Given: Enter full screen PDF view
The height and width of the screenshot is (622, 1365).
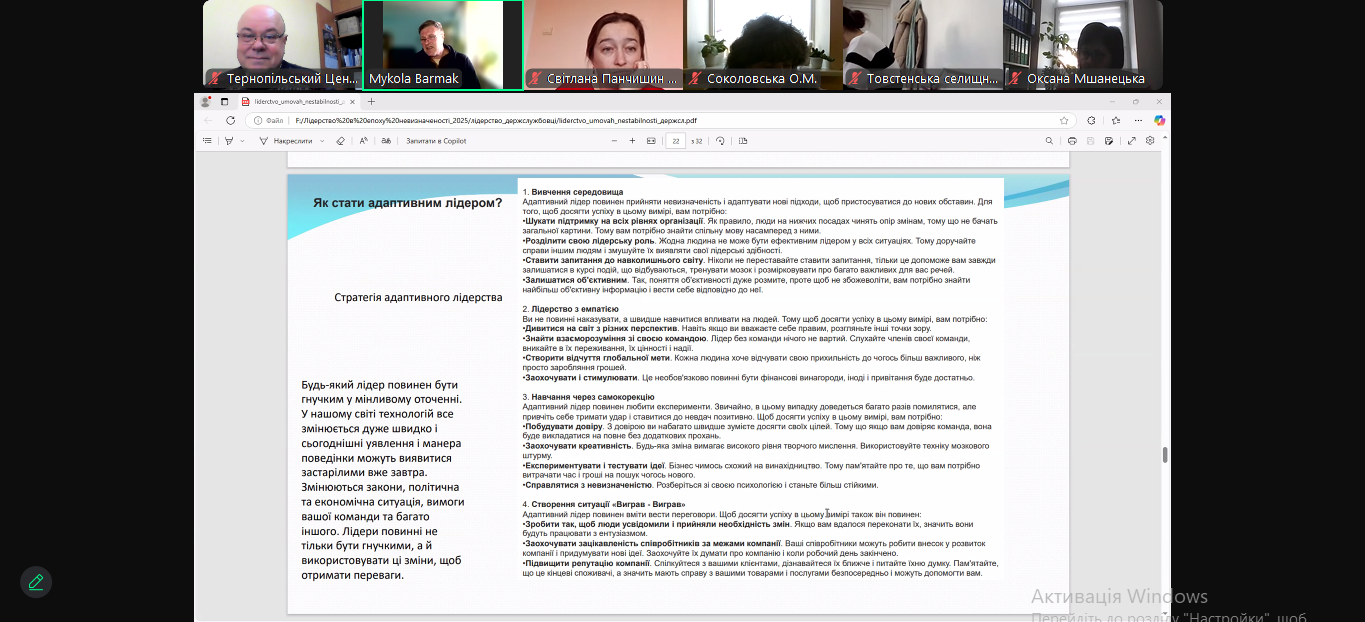Looking at the screenshot, I should coord(1132,141).
